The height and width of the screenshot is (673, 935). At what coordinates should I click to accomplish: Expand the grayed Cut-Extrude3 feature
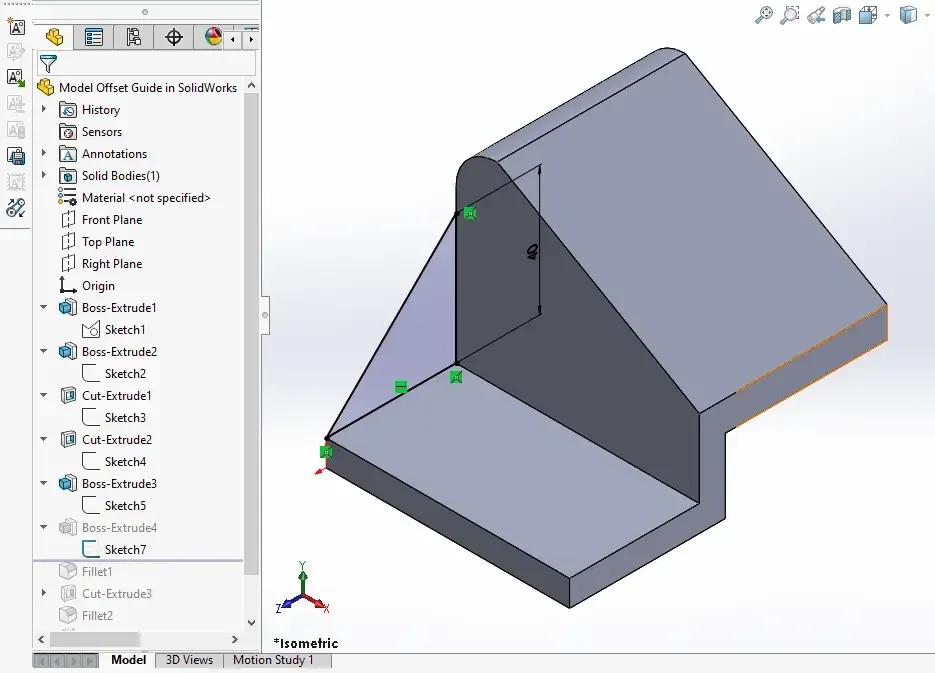point(44,593)
